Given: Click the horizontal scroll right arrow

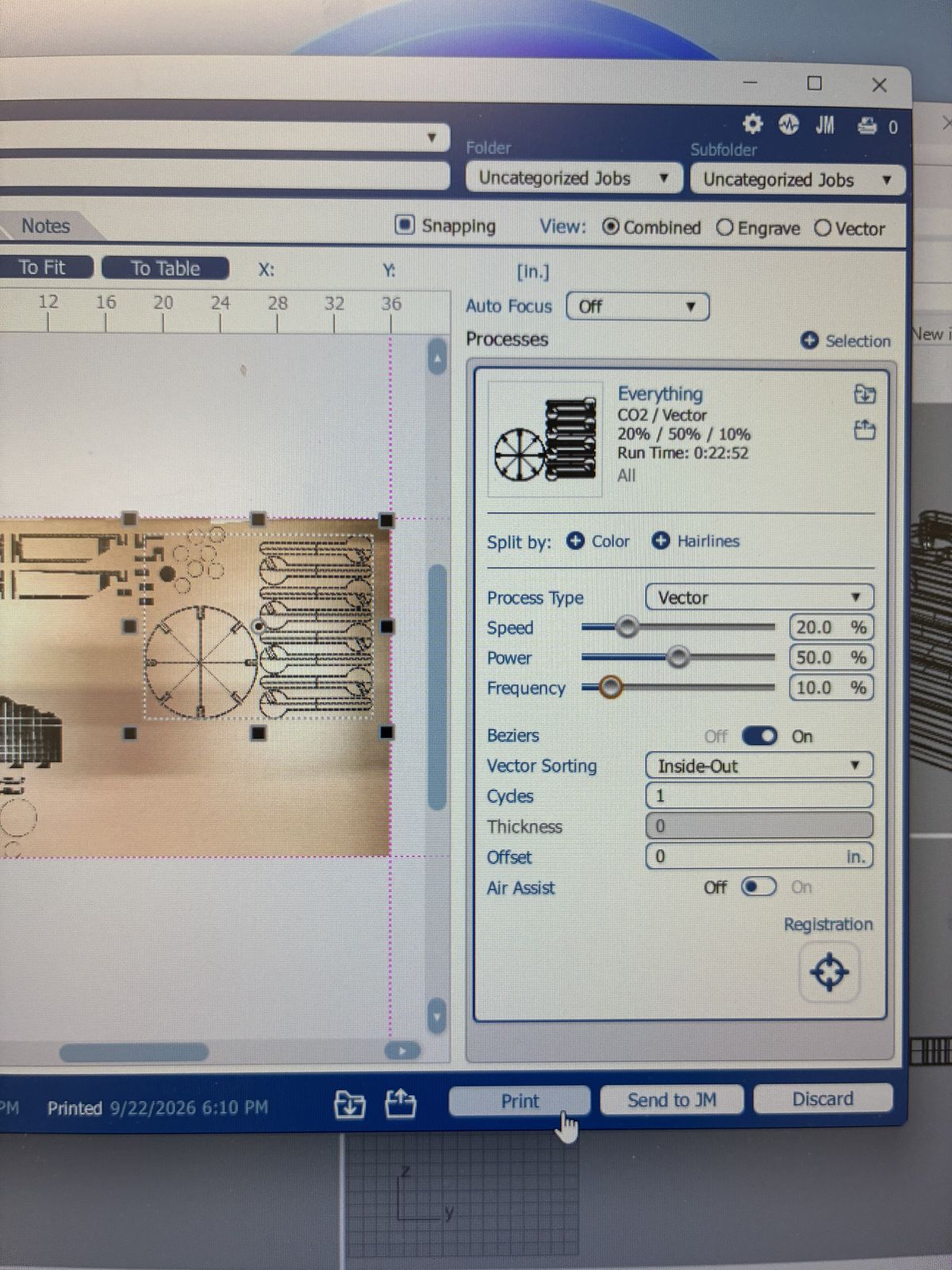Looking at the screenshot, I should (x=402, y=1051).
